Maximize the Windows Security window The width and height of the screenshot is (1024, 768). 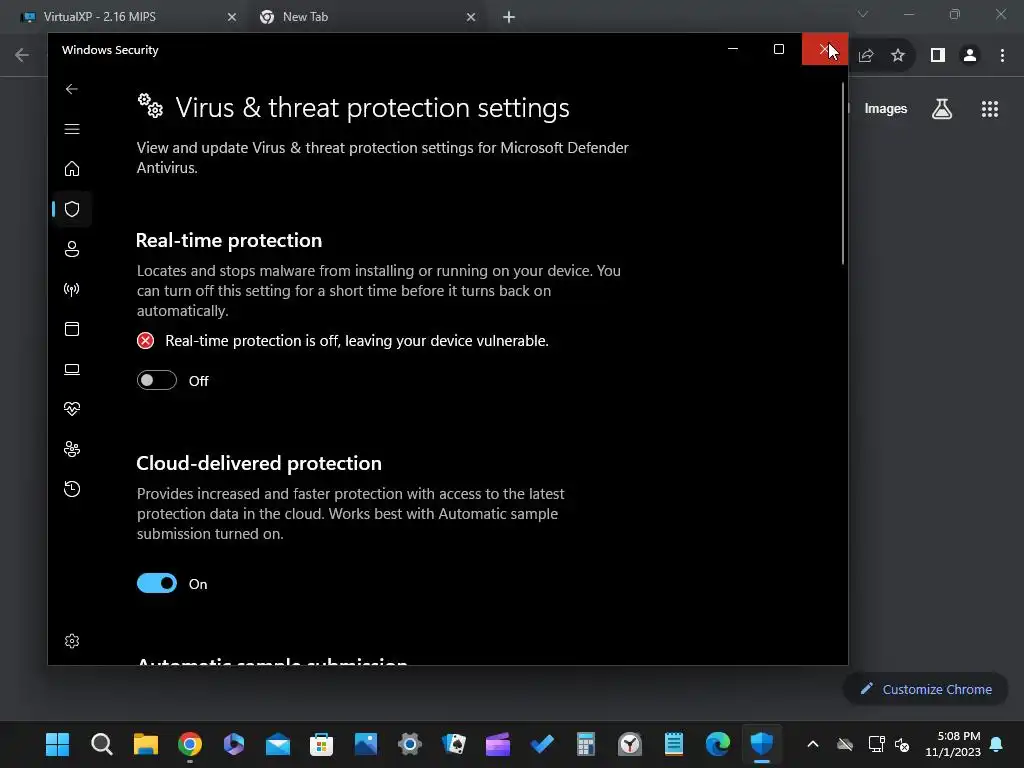(x=778, y=49)
